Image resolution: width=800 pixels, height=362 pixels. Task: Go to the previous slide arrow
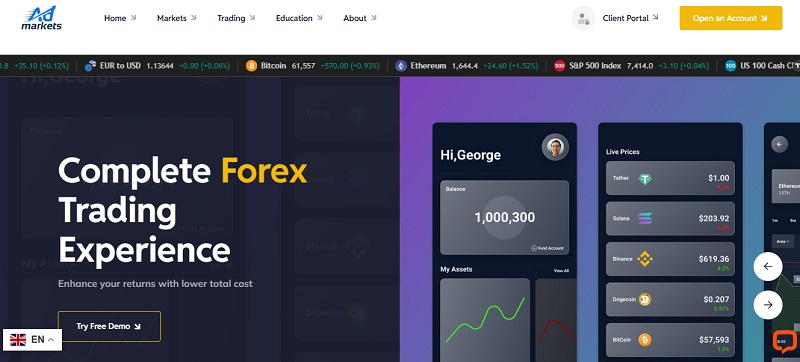768,266
